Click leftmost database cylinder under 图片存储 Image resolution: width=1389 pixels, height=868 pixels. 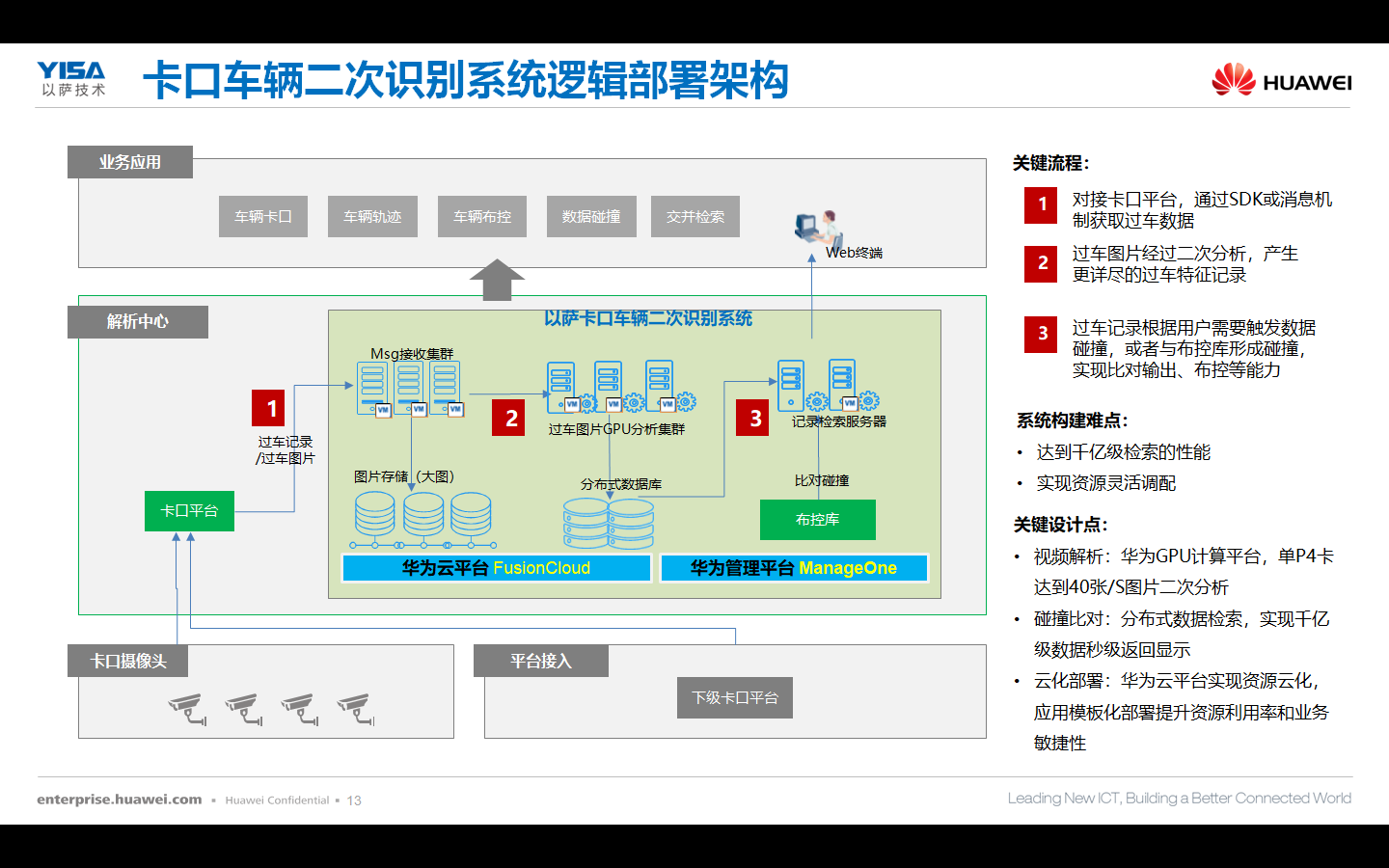(x=374, y=515)
